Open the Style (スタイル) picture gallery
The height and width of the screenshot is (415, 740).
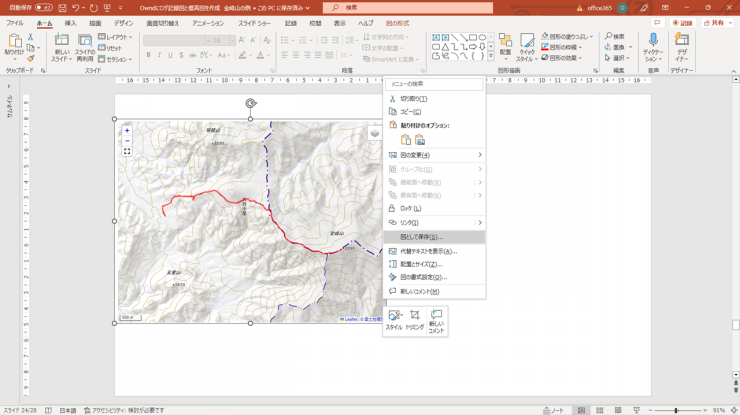(x=394, y=318)
